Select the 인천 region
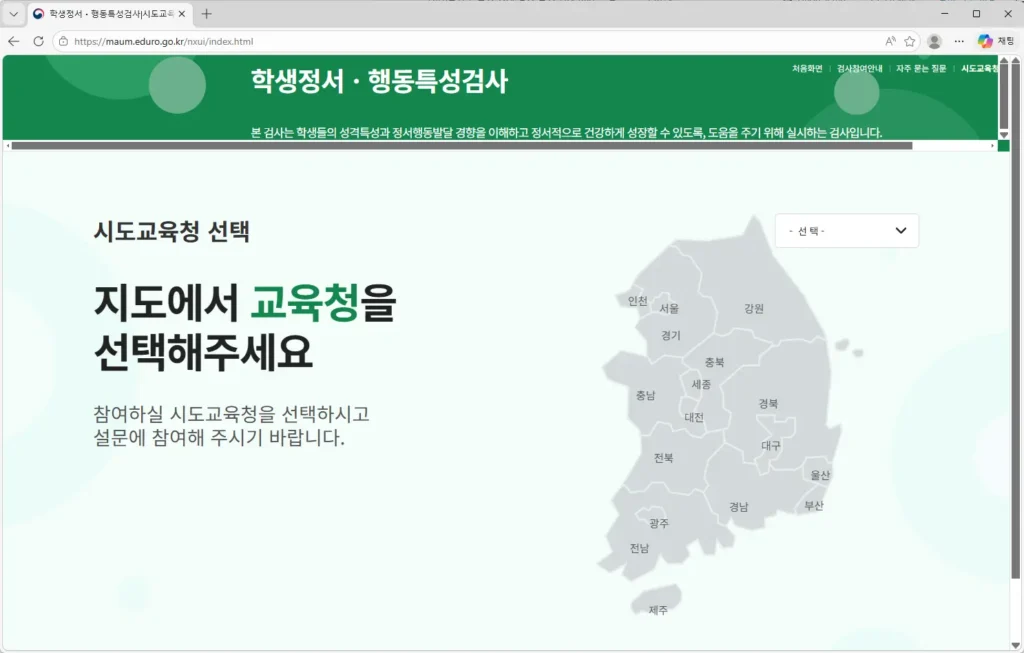 637,299
